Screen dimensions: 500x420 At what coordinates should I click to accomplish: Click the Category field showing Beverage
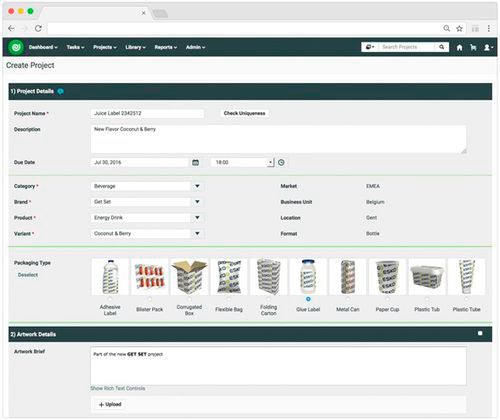tap(141, 186)
